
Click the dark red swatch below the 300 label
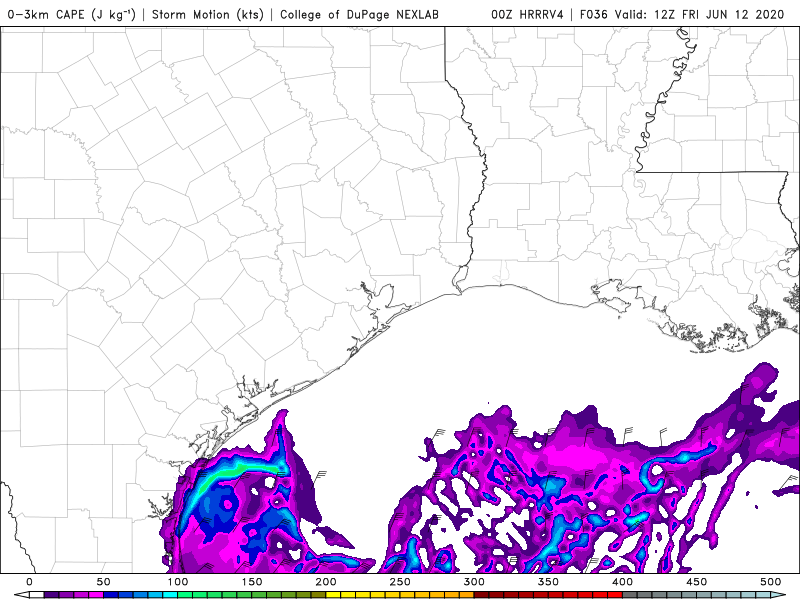(481, 594)
